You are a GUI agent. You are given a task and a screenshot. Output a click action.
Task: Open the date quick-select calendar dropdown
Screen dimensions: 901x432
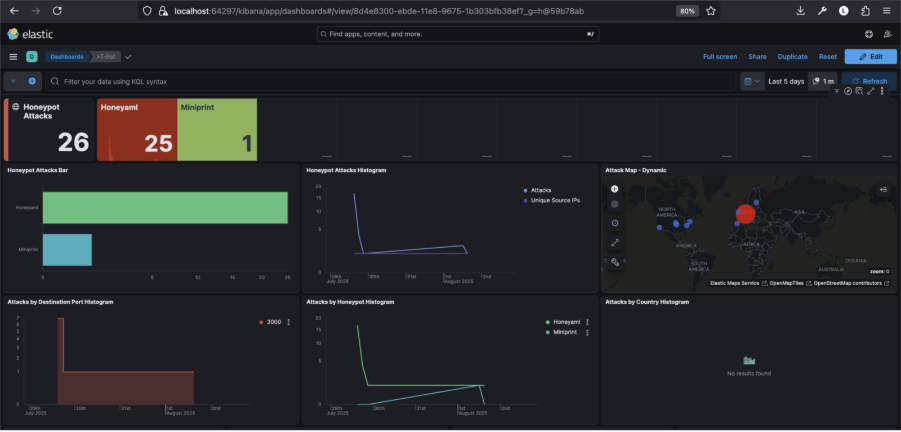751,81
